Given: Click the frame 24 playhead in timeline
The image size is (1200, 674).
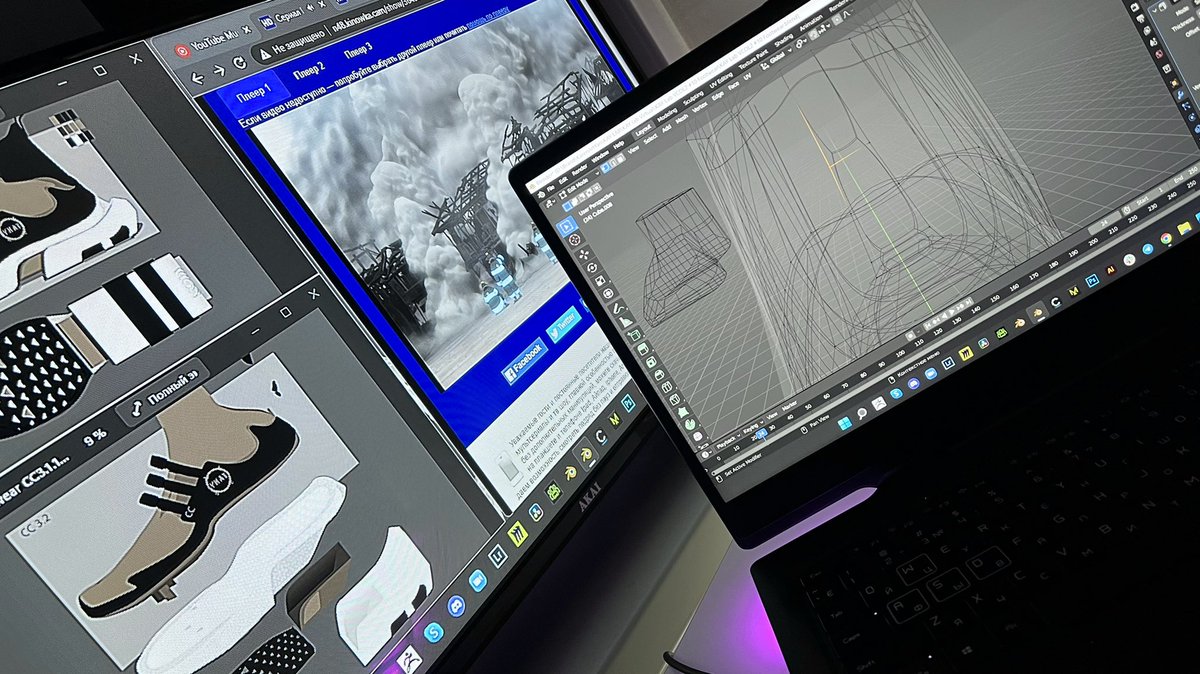Looking at the screenshot, I should pyautogui.click(x=762, y=433).
